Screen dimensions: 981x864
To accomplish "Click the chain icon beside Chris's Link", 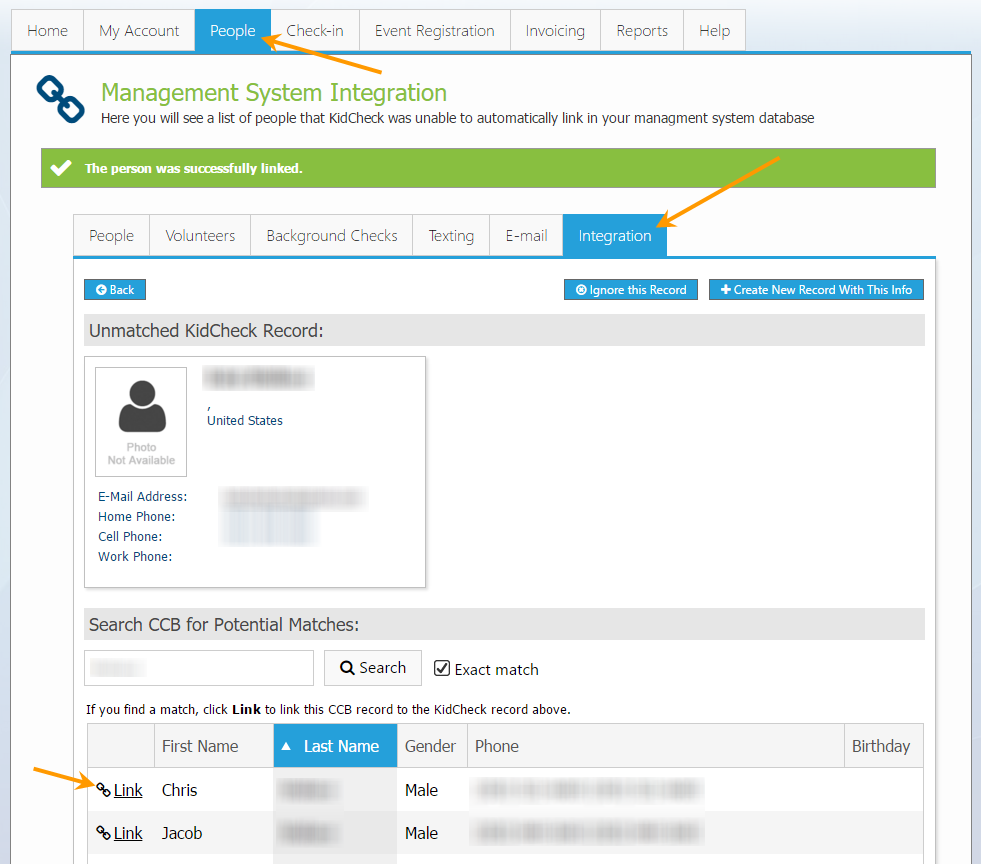I will (x=103, y=790).
